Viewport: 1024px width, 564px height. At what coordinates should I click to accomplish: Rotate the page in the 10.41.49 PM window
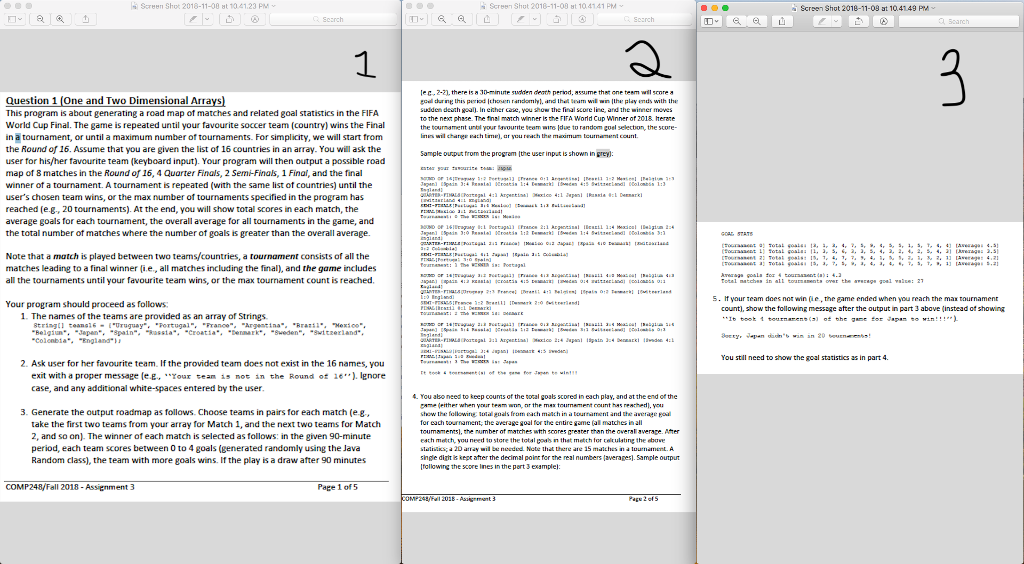pos(859,22)
